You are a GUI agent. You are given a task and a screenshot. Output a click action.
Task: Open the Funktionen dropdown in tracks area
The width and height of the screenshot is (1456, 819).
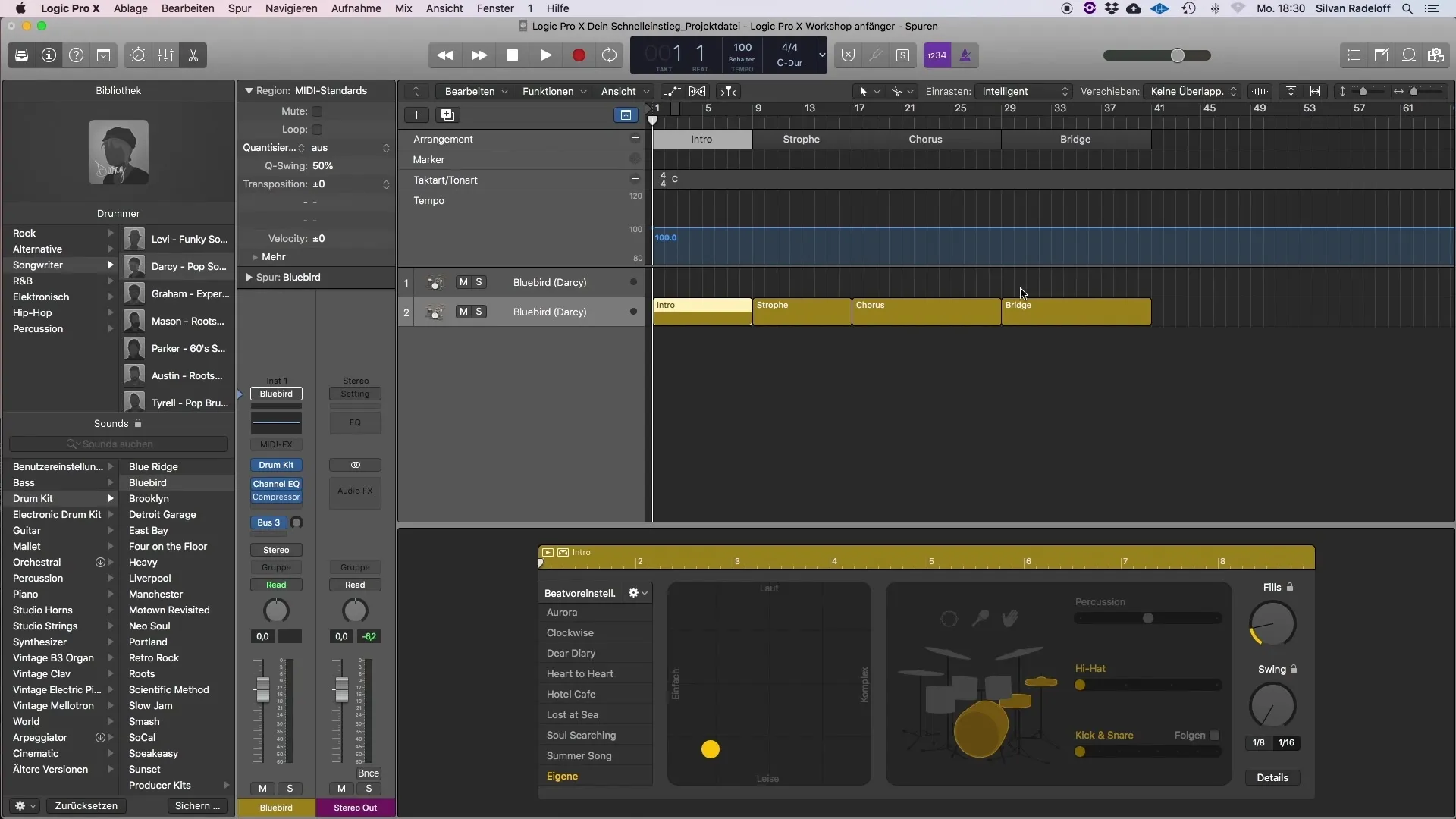(x=554, y=91)
